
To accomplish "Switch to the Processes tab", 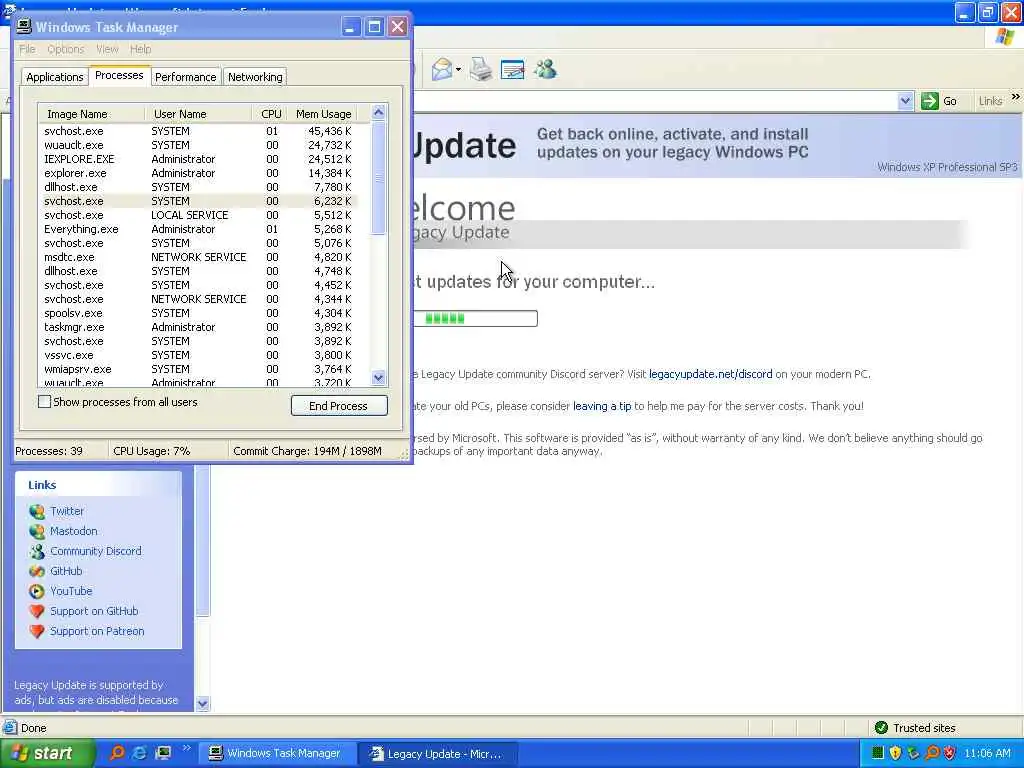I will click(x=119, y=75).
